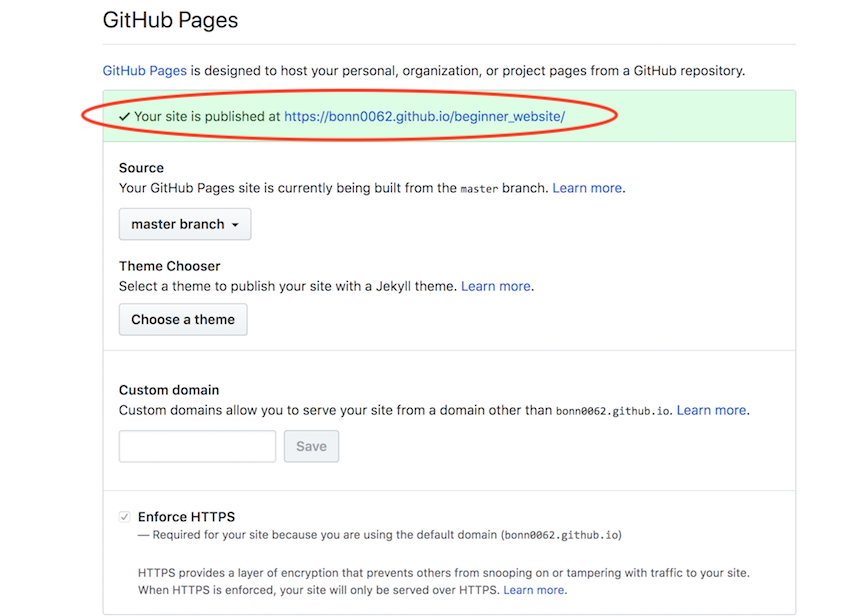
Task: Expand the master branch source dropdown
Action: pyautogui.click(x=185, y=224)
